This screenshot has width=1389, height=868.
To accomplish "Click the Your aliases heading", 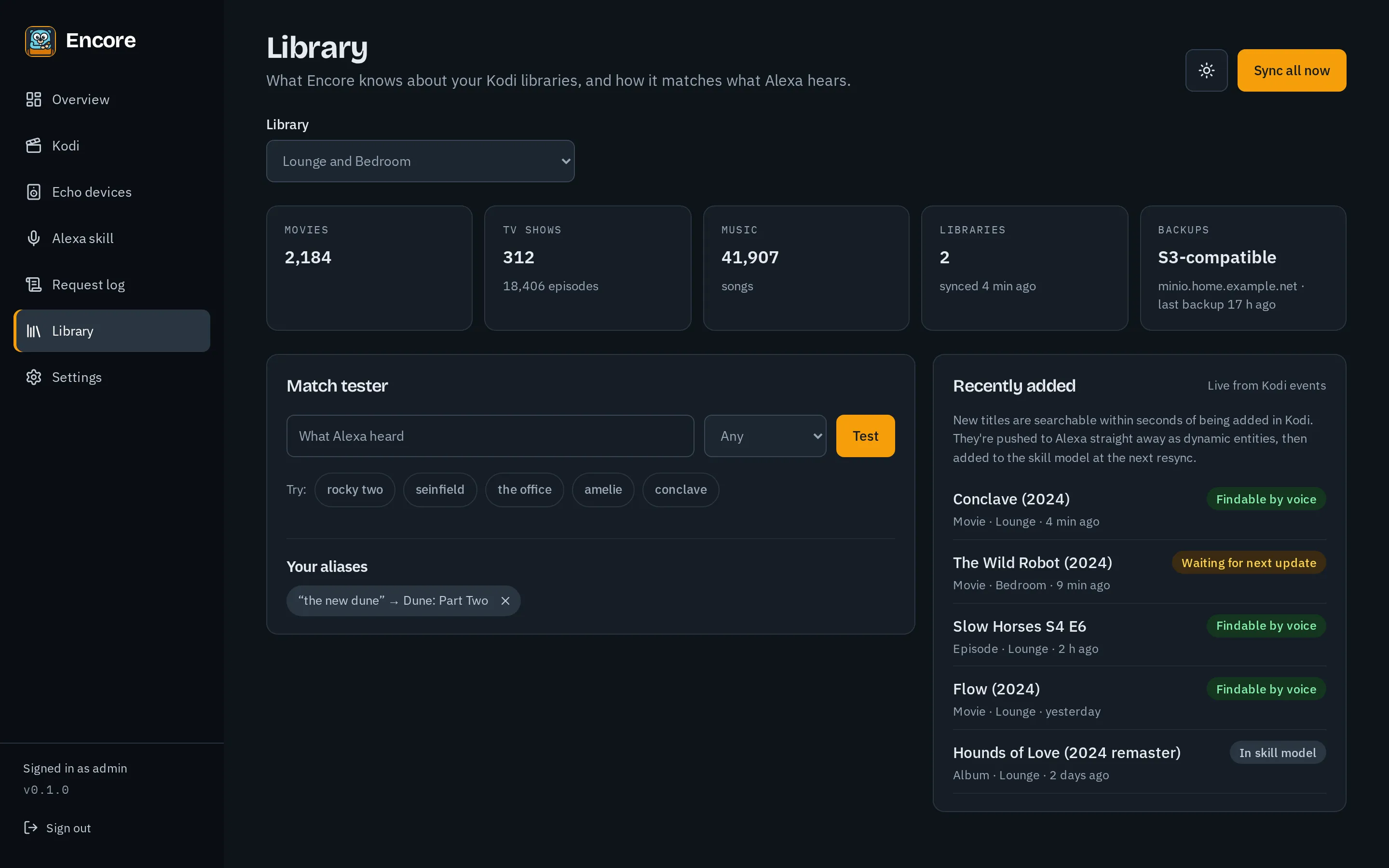I will point(327,567).
